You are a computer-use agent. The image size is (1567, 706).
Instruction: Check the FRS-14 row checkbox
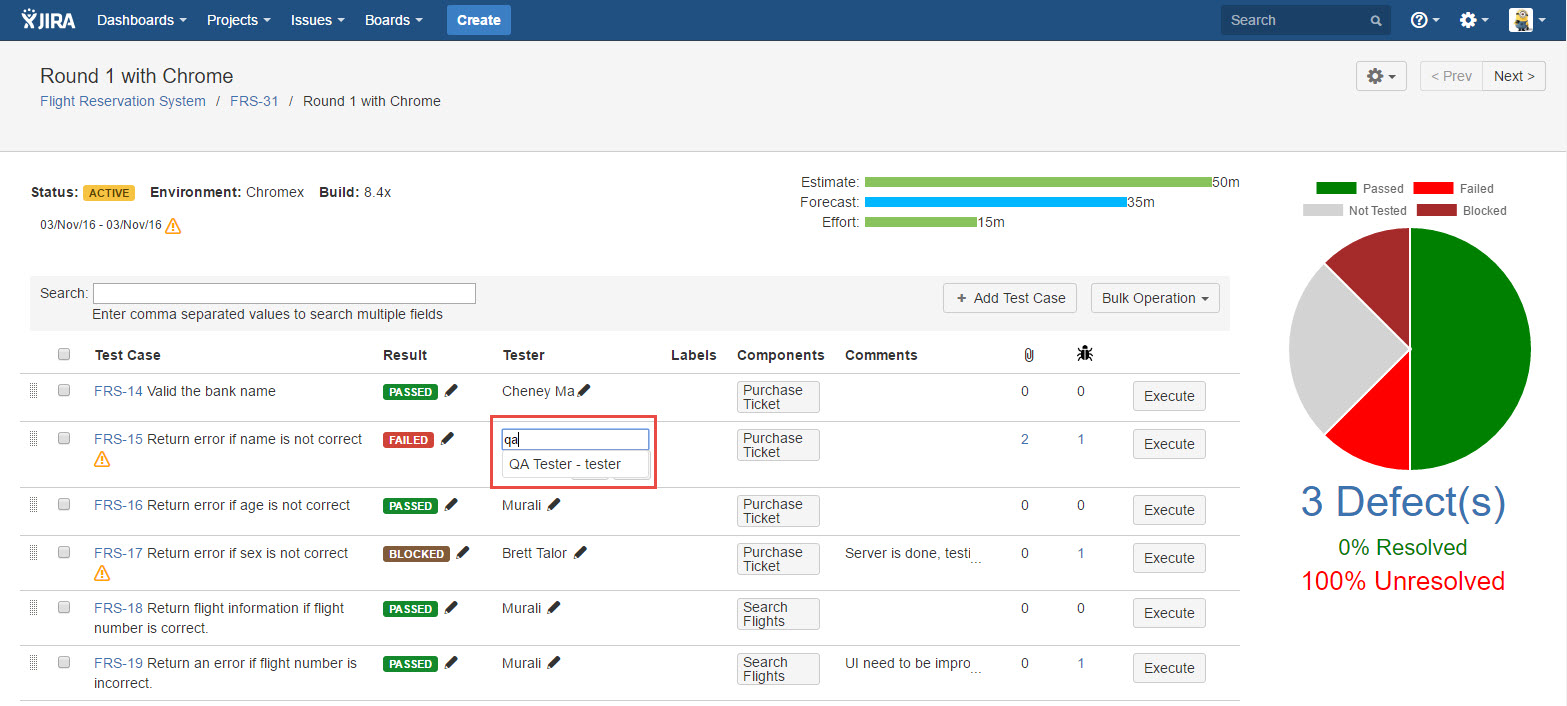click(x=64, y=391)
